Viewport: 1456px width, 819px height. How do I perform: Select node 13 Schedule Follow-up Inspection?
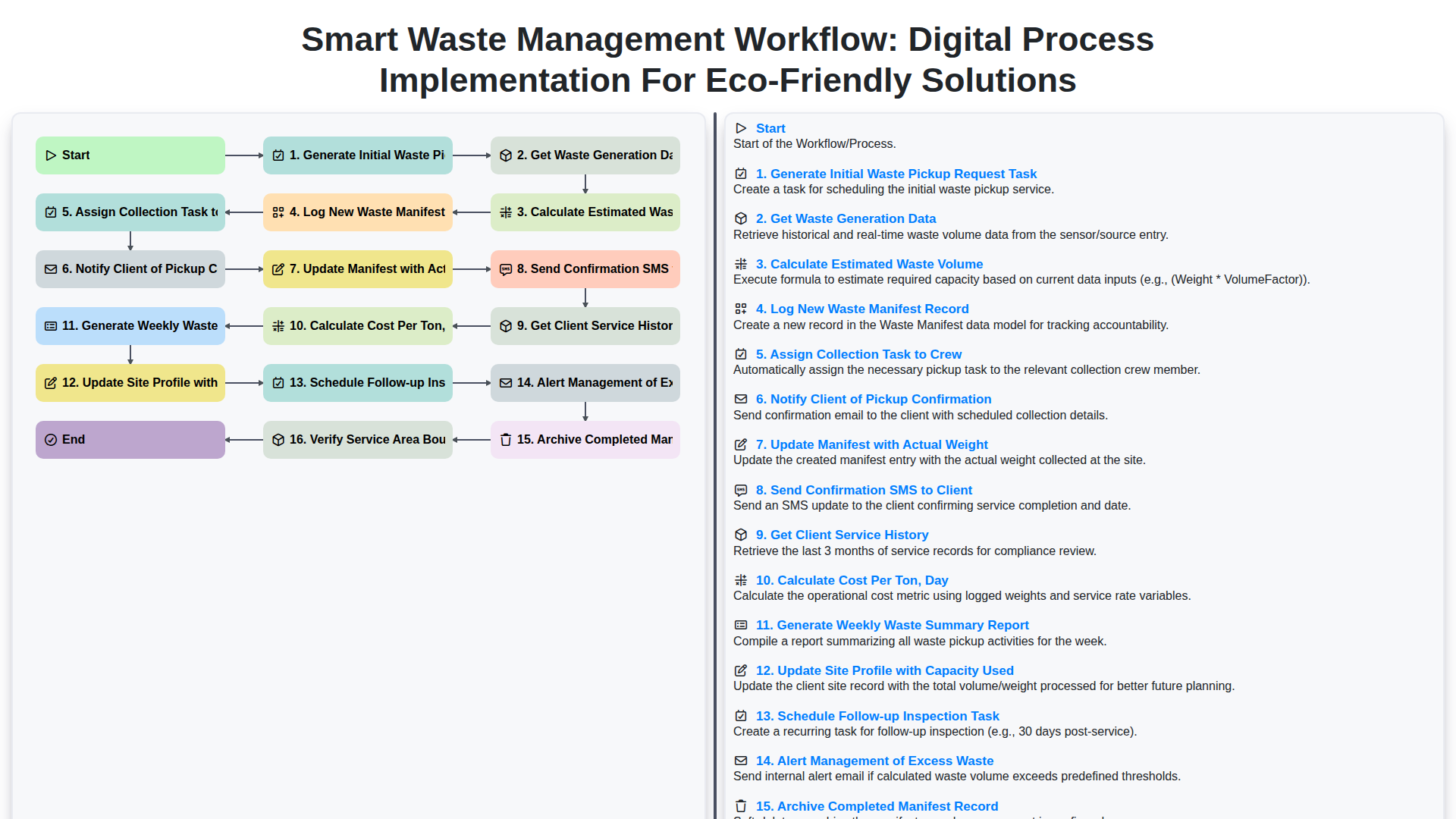tap(357, 382)
